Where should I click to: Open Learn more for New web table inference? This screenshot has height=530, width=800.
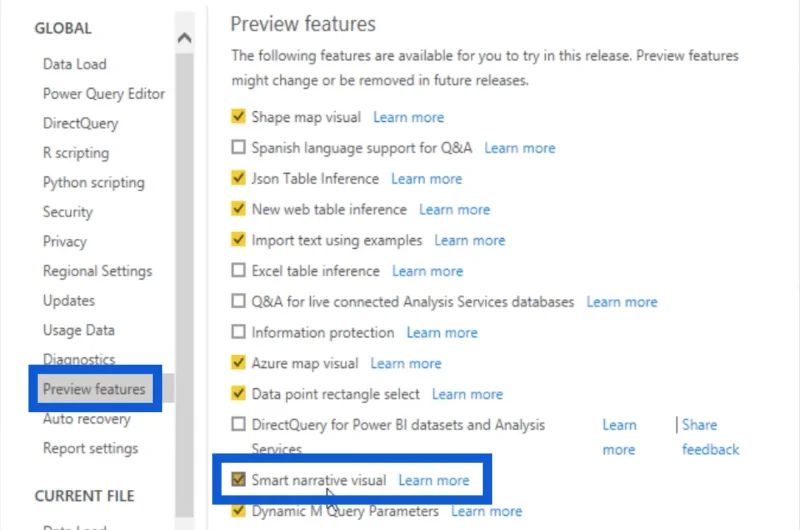455,210
